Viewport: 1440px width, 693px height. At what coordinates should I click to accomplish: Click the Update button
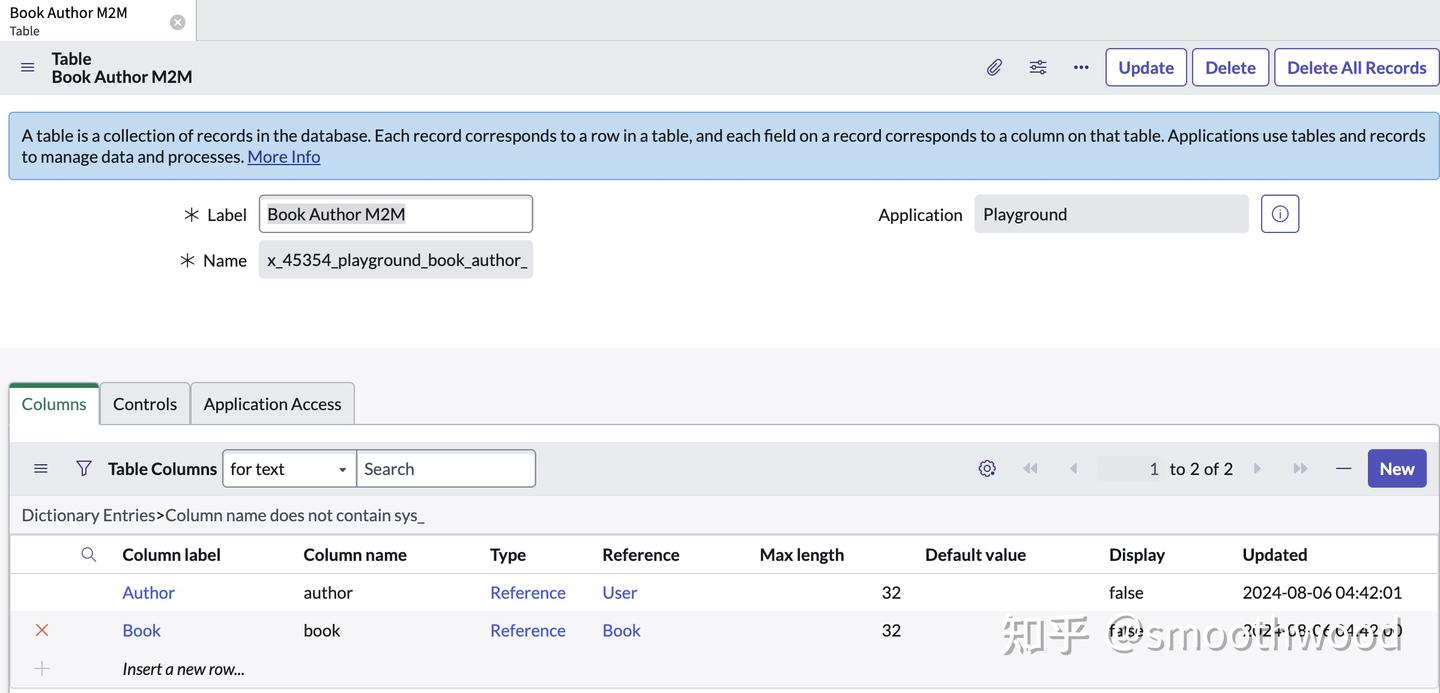click(x=1145, y=65)
